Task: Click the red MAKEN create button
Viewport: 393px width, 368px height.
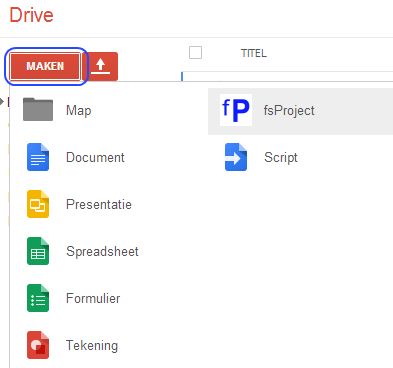Action: 45,66
